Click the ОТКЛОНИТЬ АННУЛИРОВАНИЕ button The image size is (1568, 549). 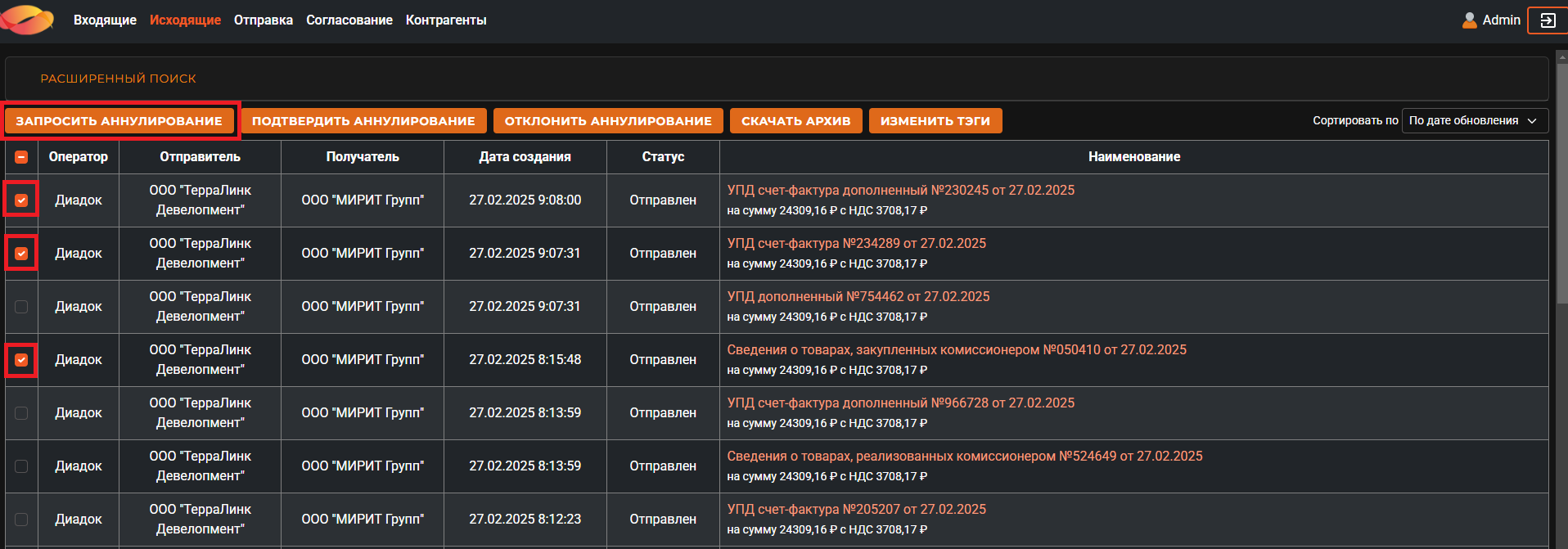tap(608, 121)
